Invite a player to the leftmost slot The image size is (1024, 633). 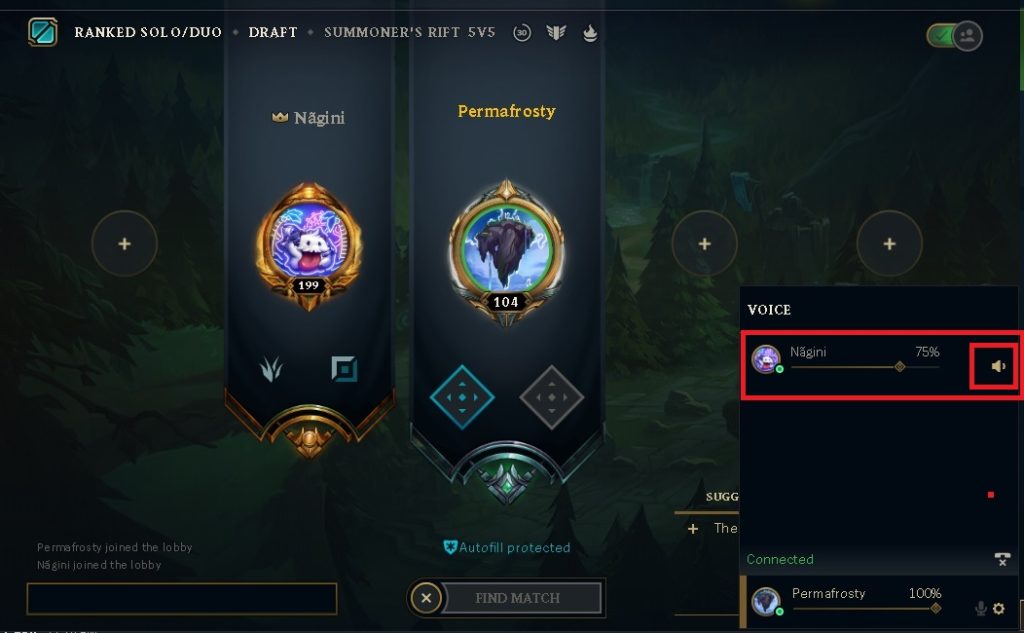click(124, 244)
